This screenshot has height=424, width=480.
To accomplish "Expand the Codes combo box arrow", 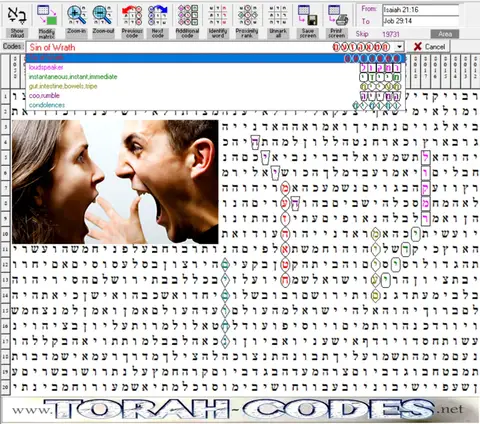I will click(x=399, y=47).
